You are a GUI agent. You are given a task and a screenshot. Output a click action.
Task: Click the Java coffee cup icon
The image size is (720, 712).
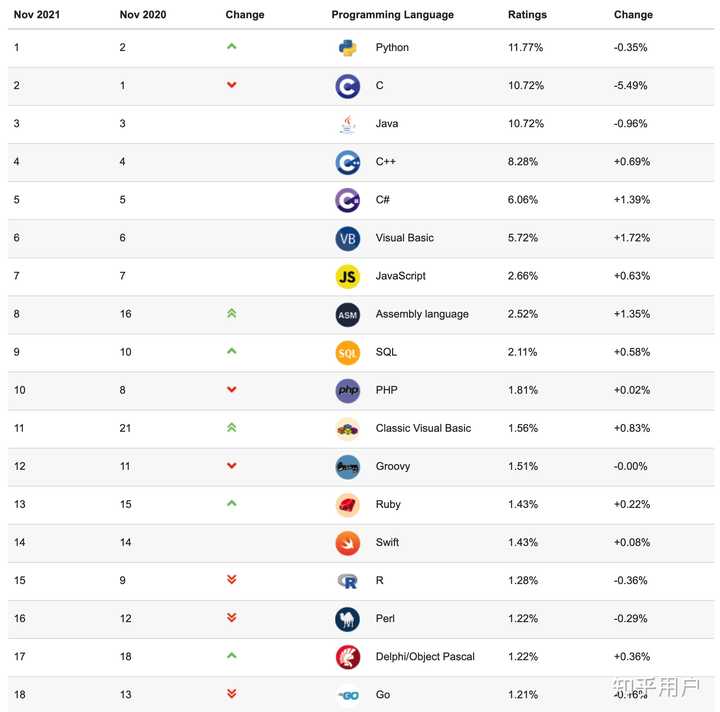347,124
